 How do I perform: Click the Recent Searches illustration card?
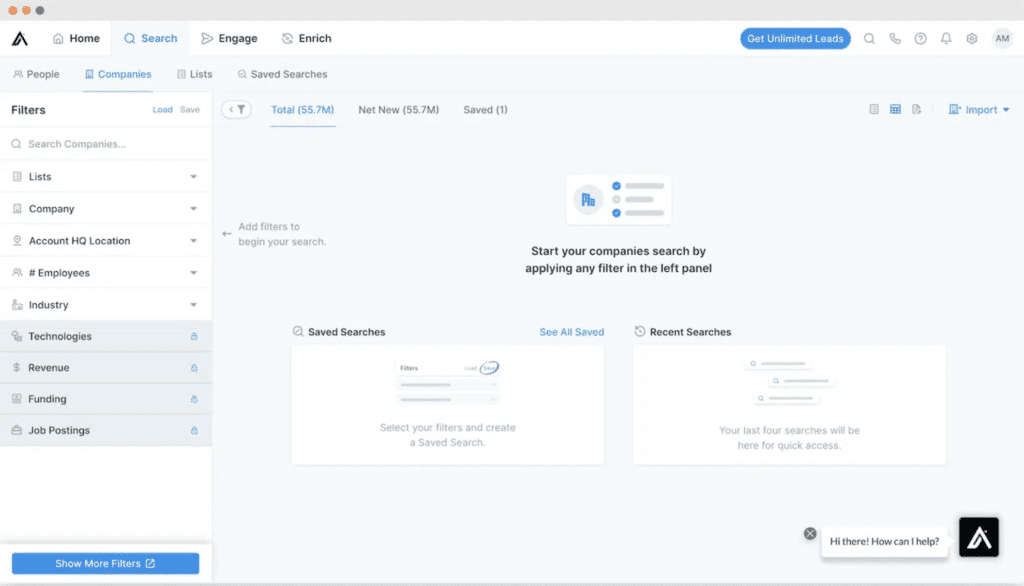789,405
